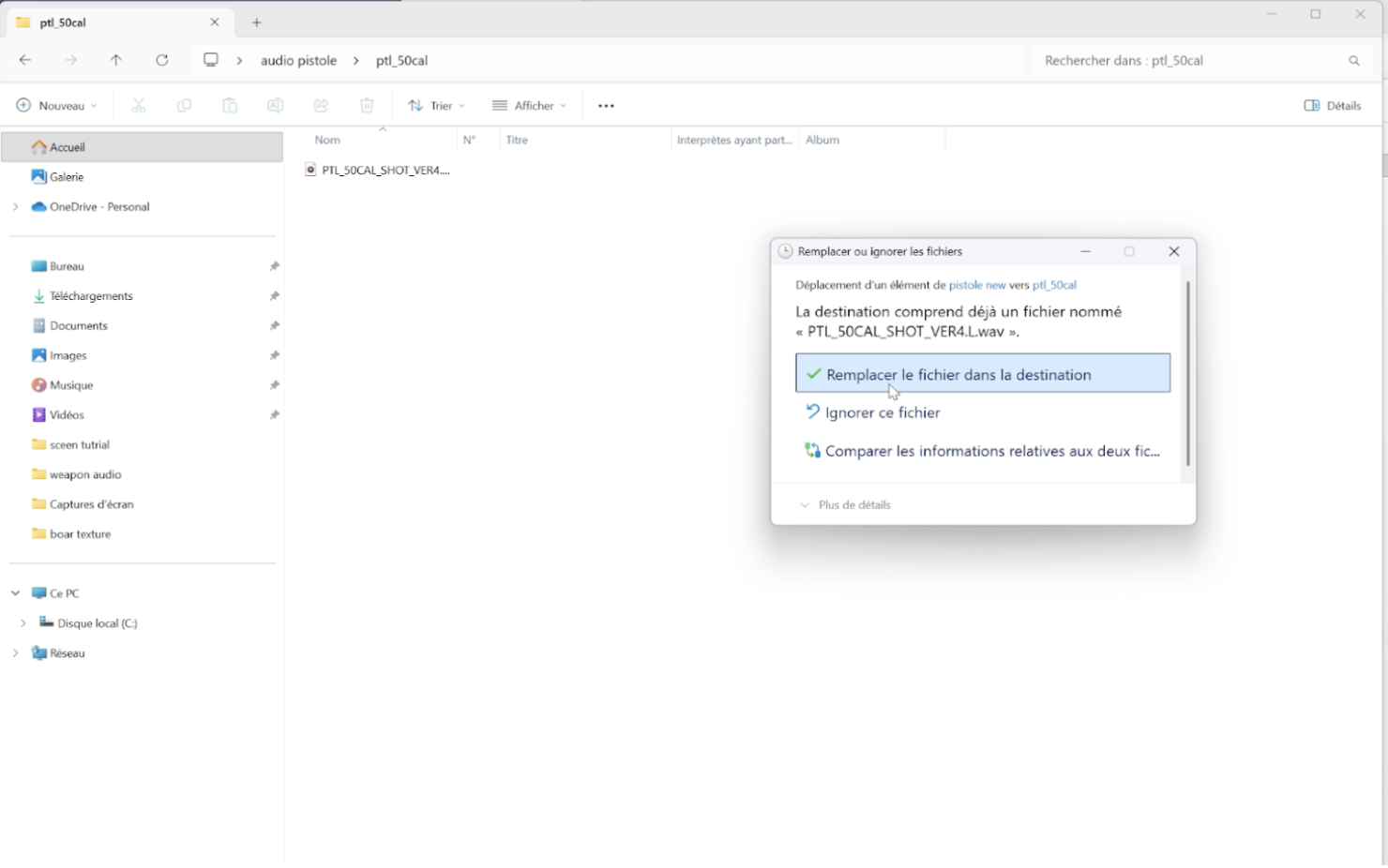Open Téléchargements in the sidebar
The image size is (1388, 868).
(91, 296)
